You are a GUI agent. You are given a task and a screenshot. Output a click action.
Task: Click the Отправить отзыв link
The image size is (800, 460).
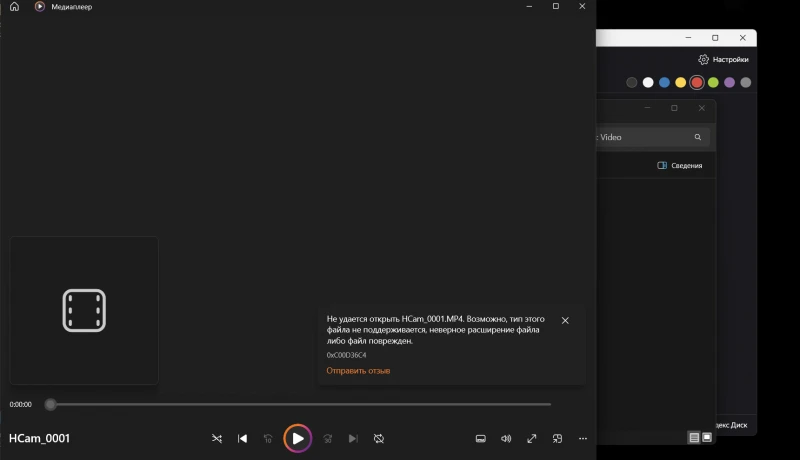[x=358, y=371]
